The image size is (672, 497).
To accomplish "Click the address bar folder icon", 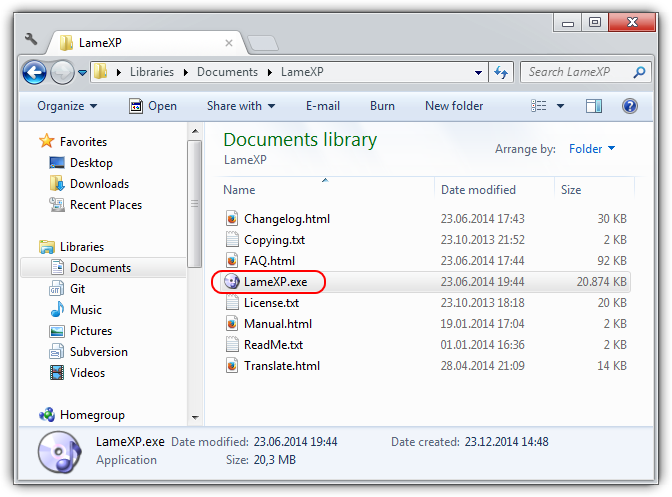I will click(x=101, y=72).
